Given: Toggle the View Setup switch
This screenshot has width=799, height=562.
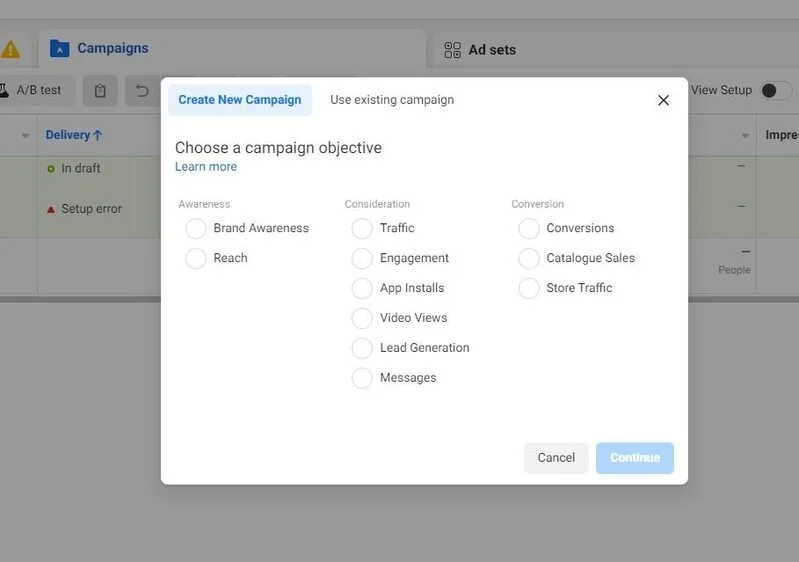Looking at the screenshot, I should tap(776, 91).
